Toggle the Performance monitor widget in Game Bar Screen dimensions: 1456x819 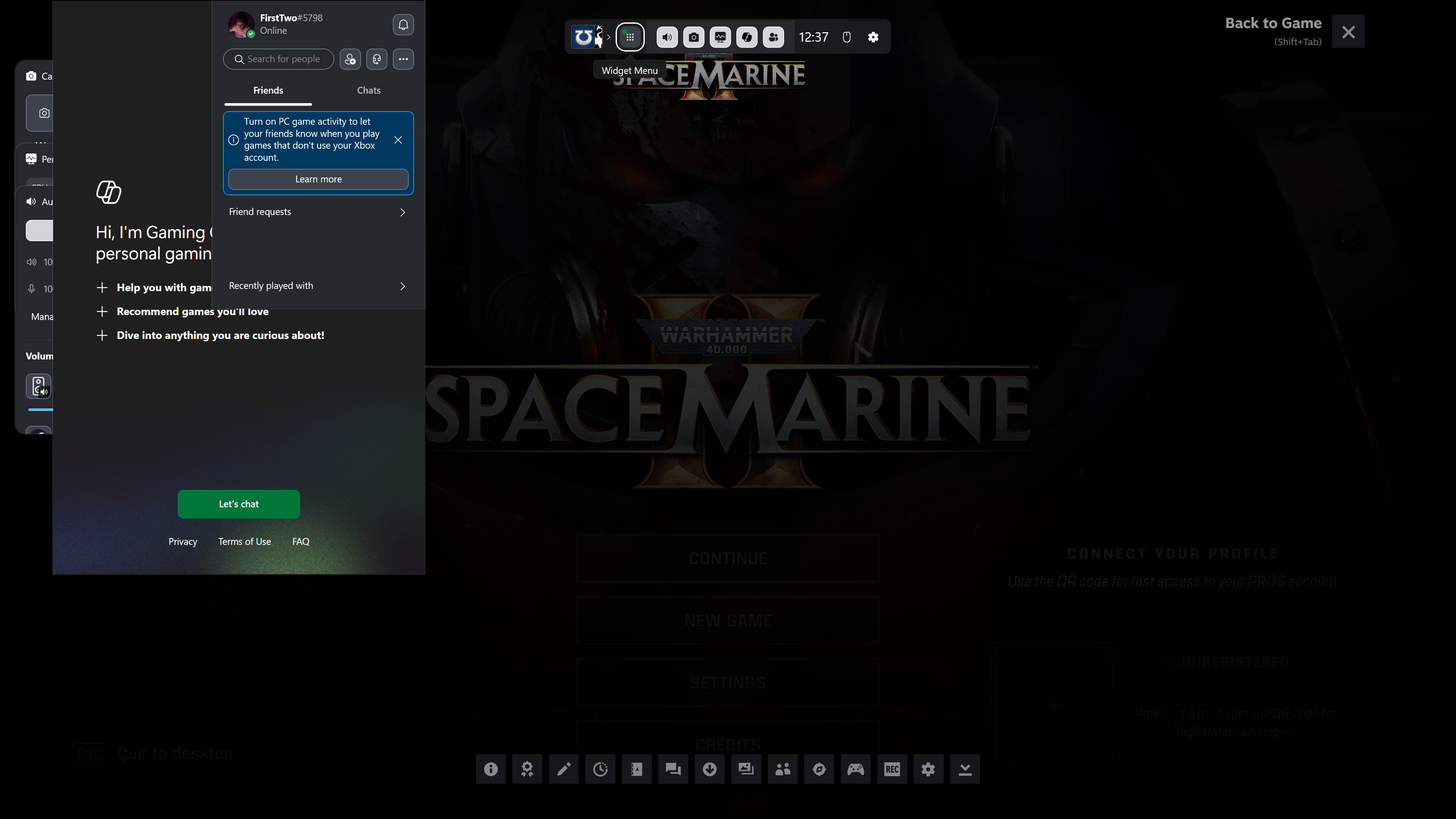pos(720,37)
